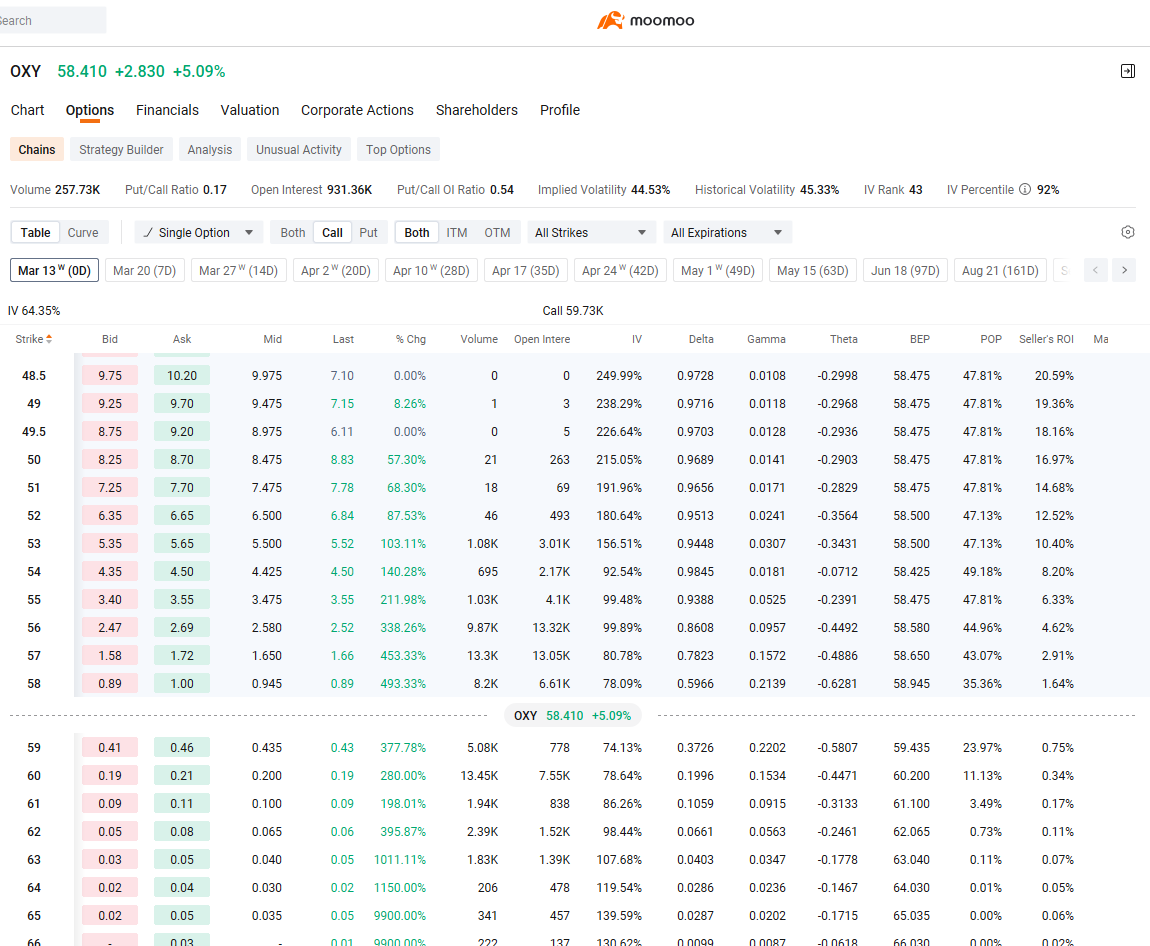
Task: Open the Options tab
Action: coord(89,110)
